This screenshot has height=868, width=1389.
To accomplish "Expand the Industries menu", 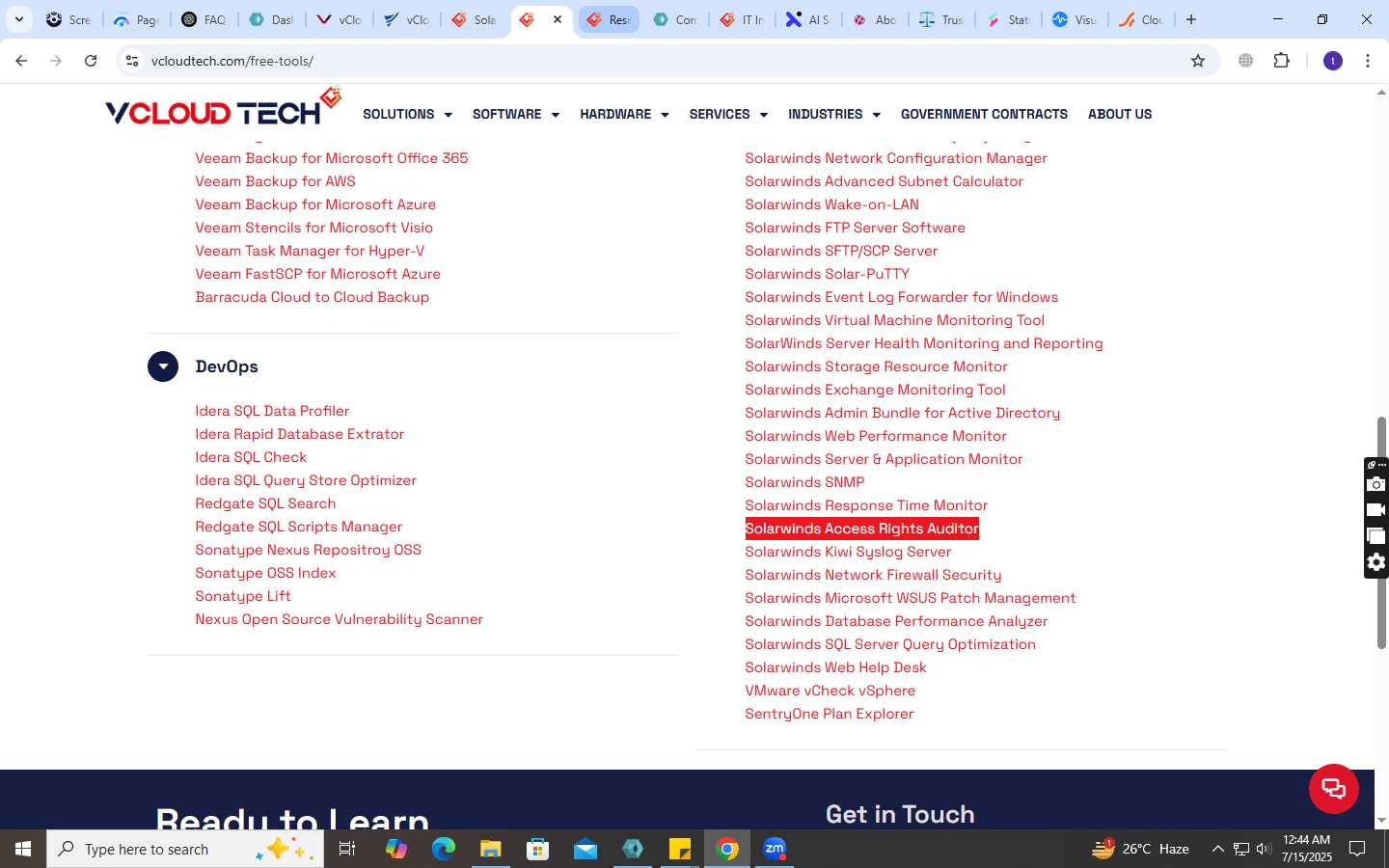I will point(834,114).
